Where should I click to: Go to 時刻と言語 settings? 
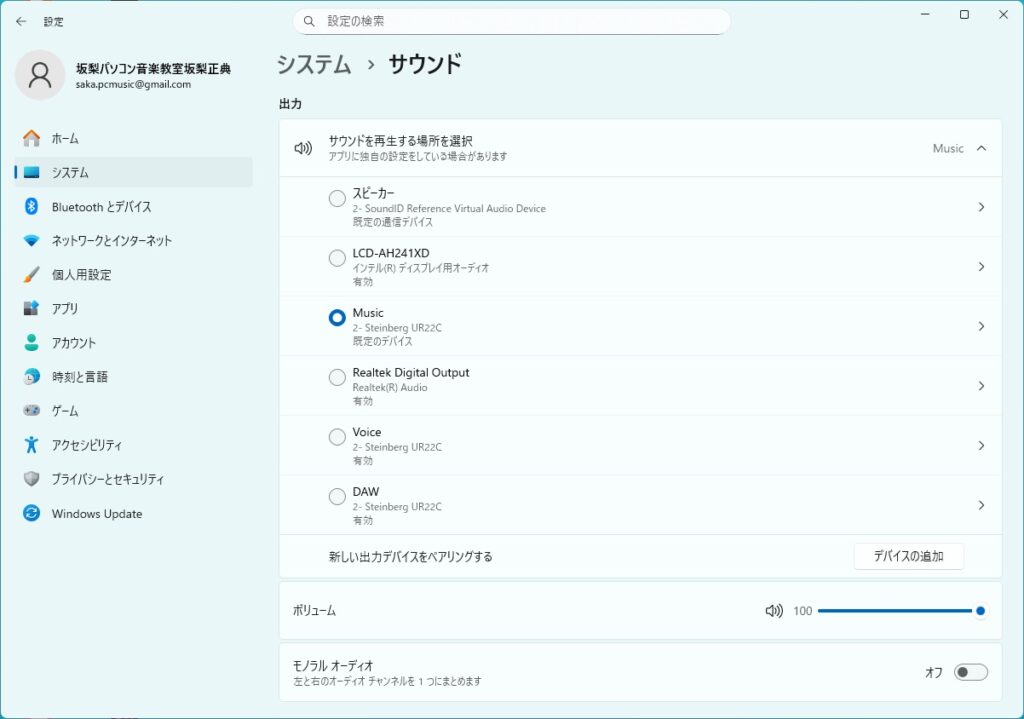[x=79, y=377]
